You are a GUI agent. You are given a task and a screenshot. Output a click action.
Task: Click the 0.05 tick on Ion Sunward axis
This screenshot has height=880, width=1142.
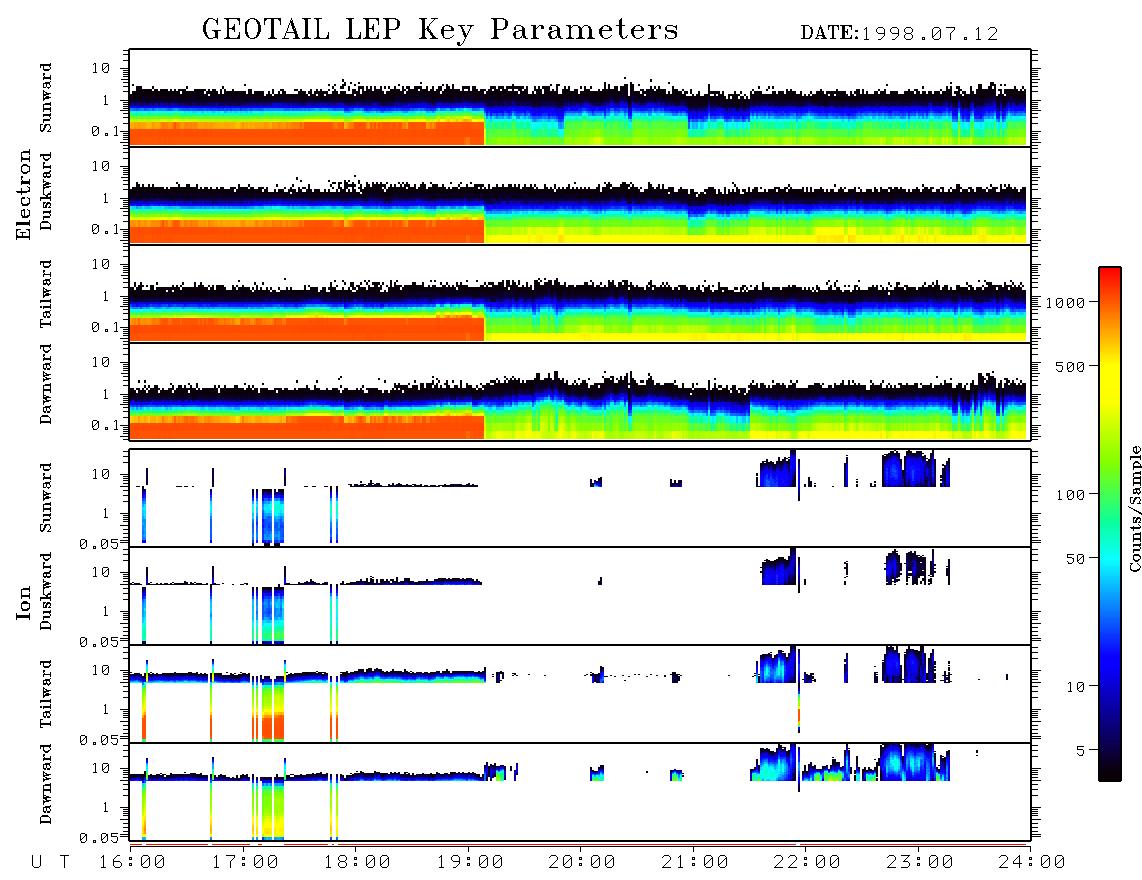pos(99,543)
